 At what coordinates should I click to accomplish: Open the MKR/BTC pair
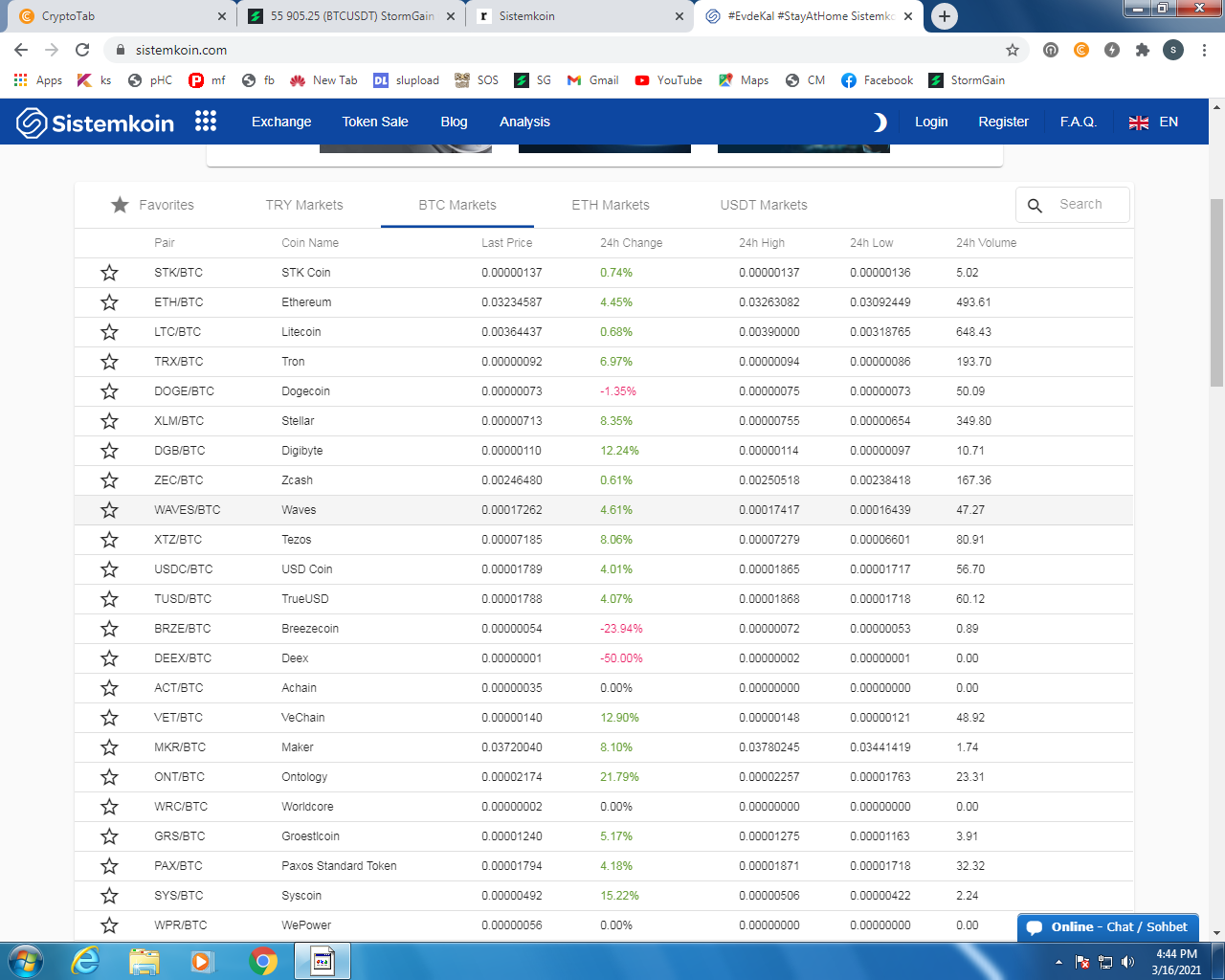pyautogui.click(x=179, y=747)
